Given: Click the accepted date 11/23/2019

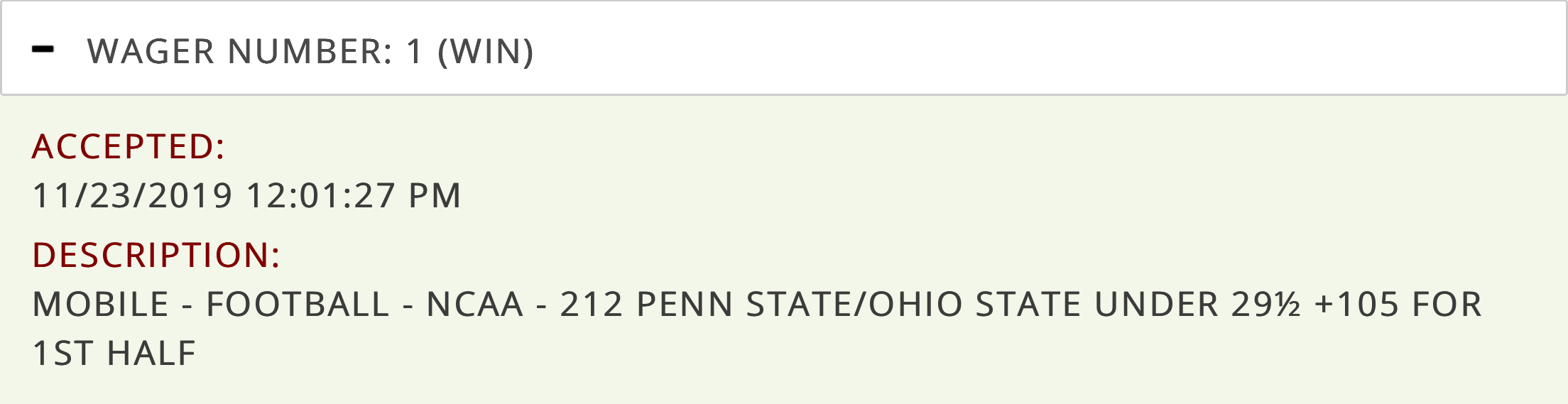Looking at the screenshot, I should 133,196.
